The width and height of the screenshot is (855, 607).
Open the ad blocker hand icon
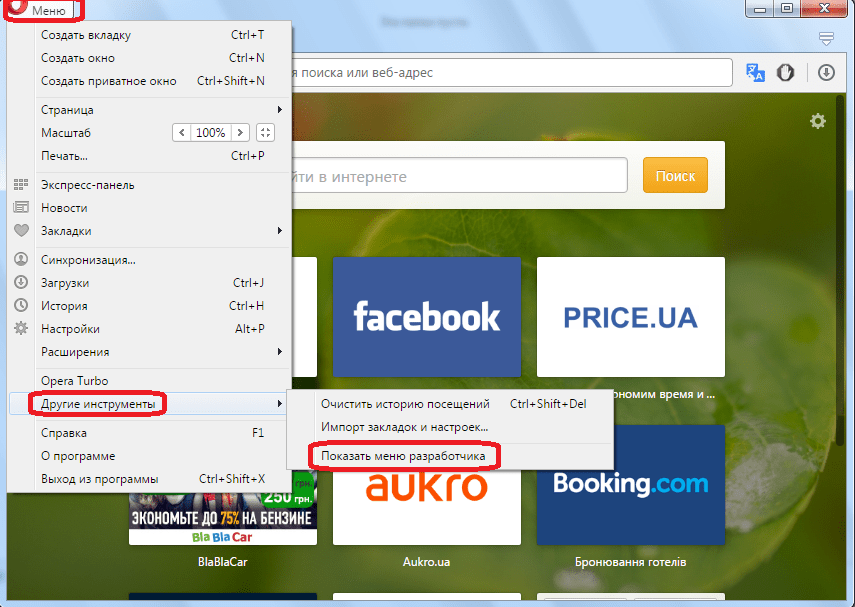(787, 73)
